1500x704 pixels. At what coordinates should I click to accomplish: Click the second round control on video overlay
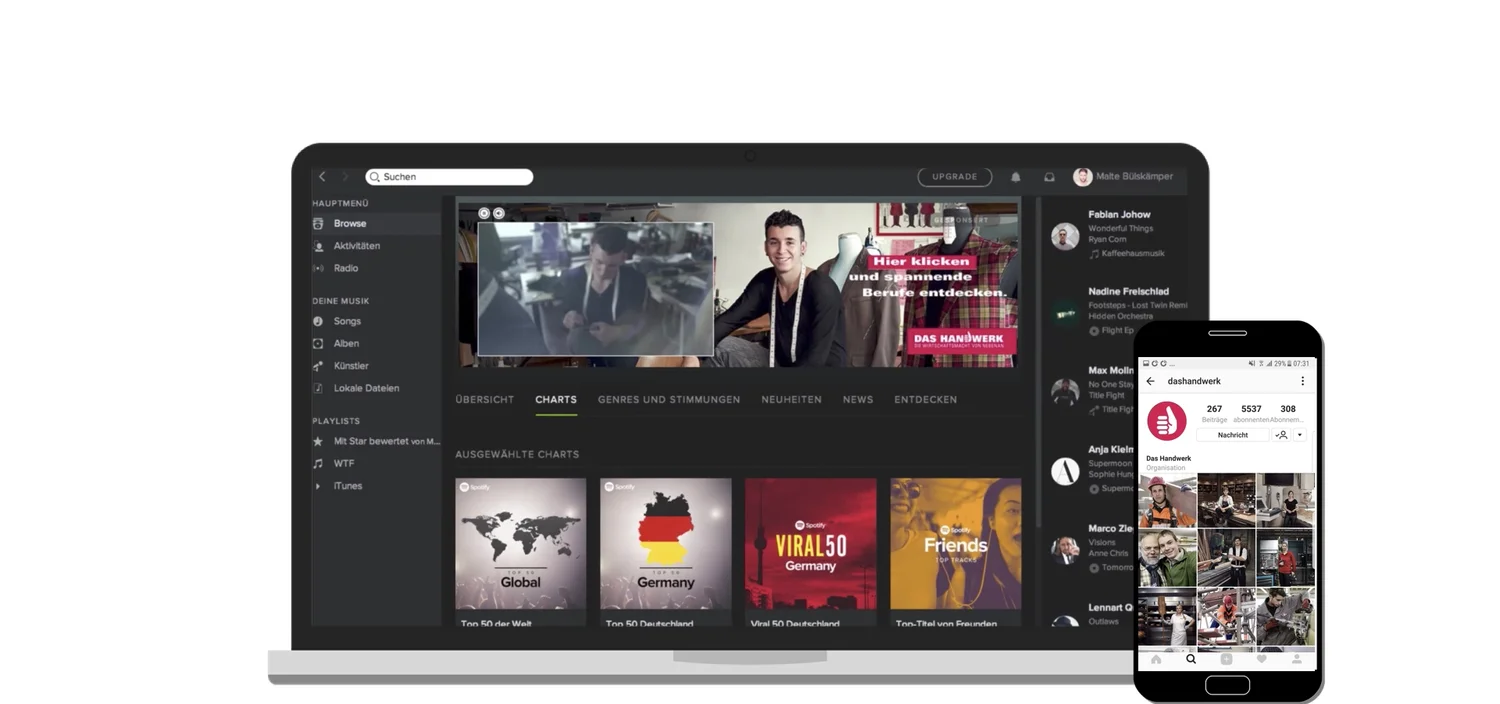[x=498, y=213]
